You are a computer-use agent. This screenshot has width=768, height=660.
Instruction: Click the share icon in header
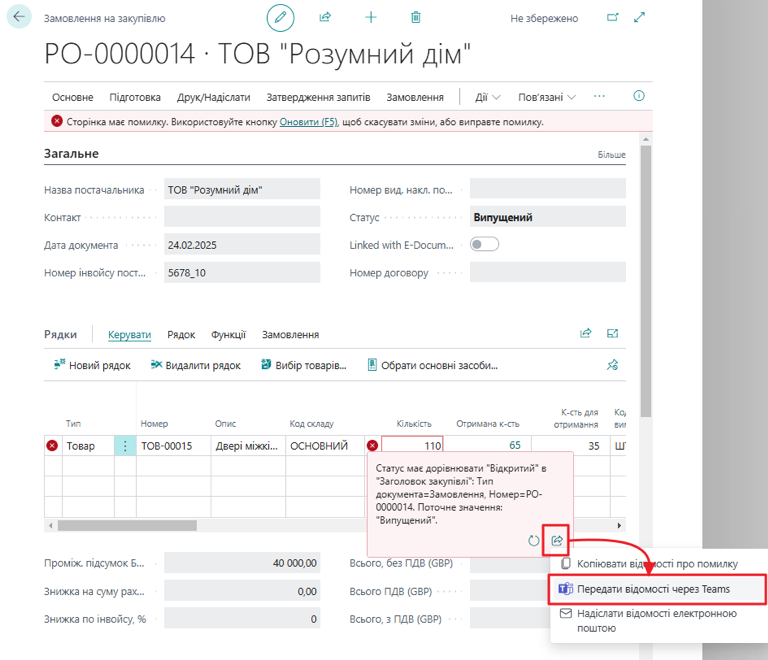pos(325,18)
